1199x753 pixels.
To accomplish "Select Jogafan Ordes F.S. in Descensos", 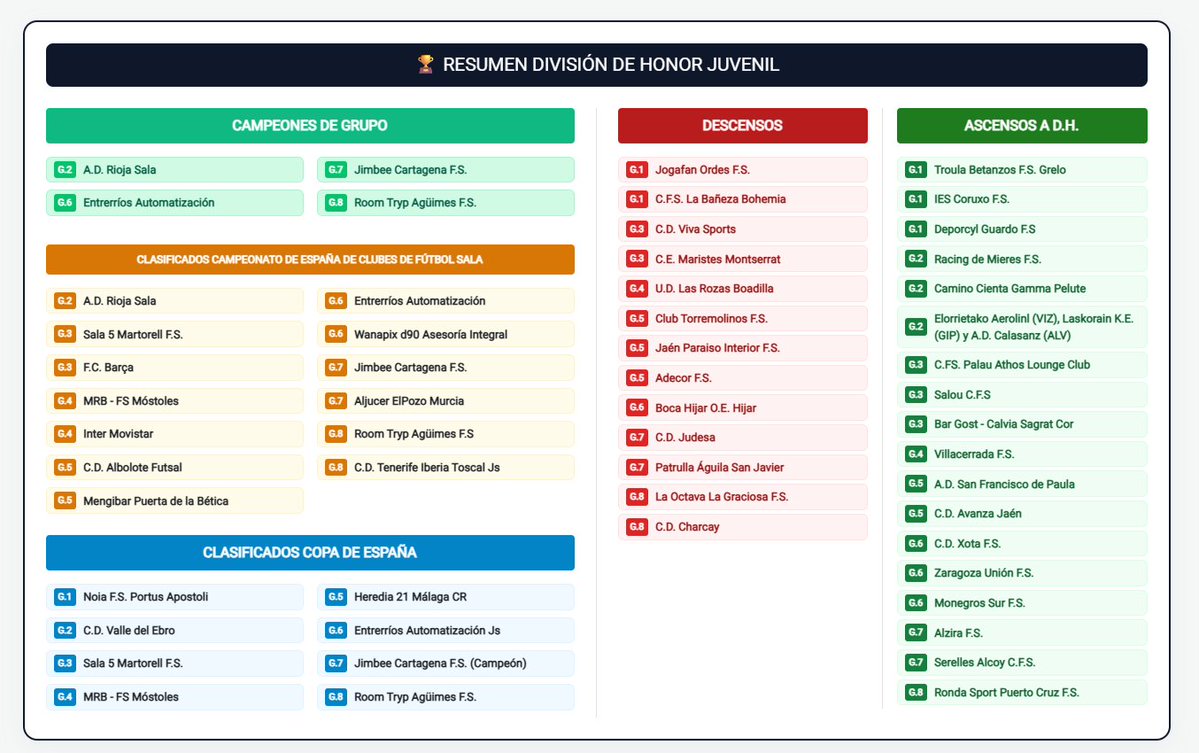I will [742, 170].
